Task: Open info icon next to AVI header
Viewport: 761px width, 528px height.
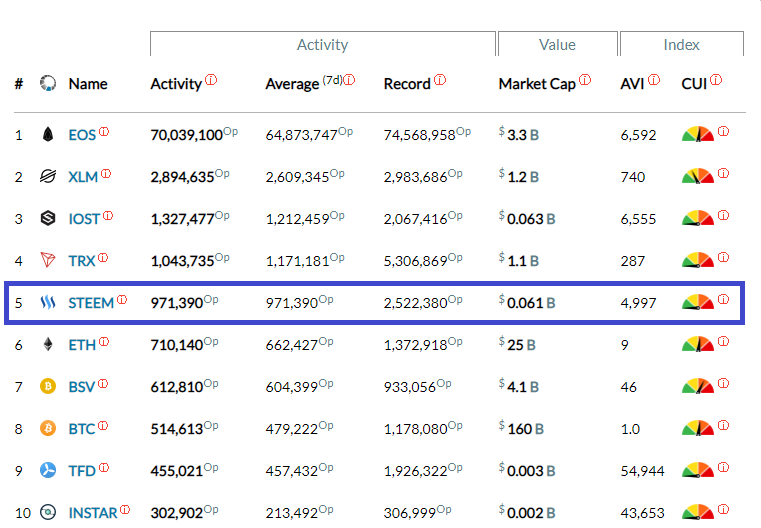Action: tap(654, 80)
